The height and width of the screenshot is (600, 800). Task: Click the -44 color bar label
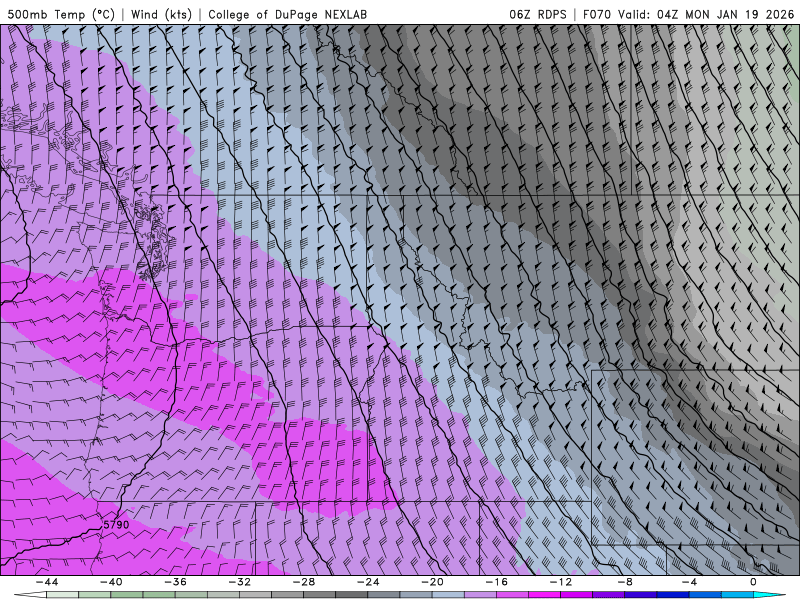pyautogui.click(x=47, y=582)
